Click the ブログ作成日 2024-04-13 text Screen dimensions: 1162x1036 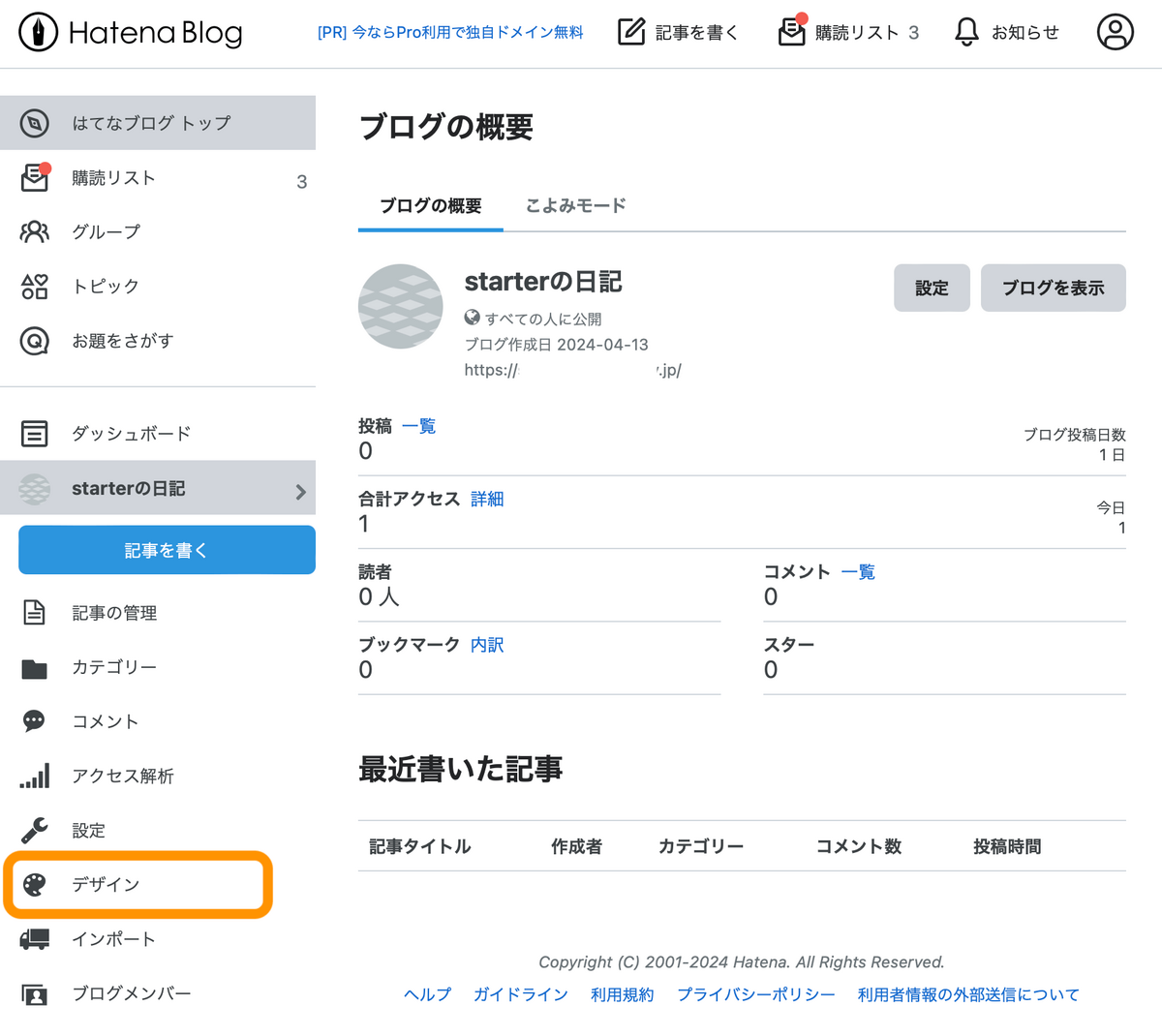[557, 345]
